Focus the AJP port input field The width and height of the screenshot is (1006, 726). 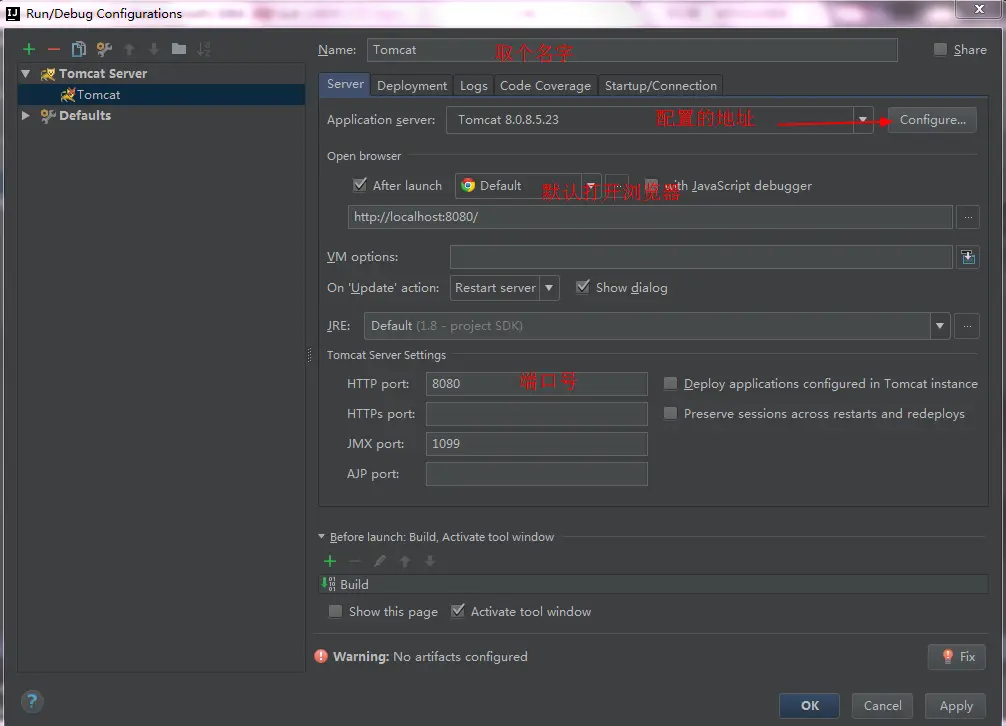click(x=536, y=474)
